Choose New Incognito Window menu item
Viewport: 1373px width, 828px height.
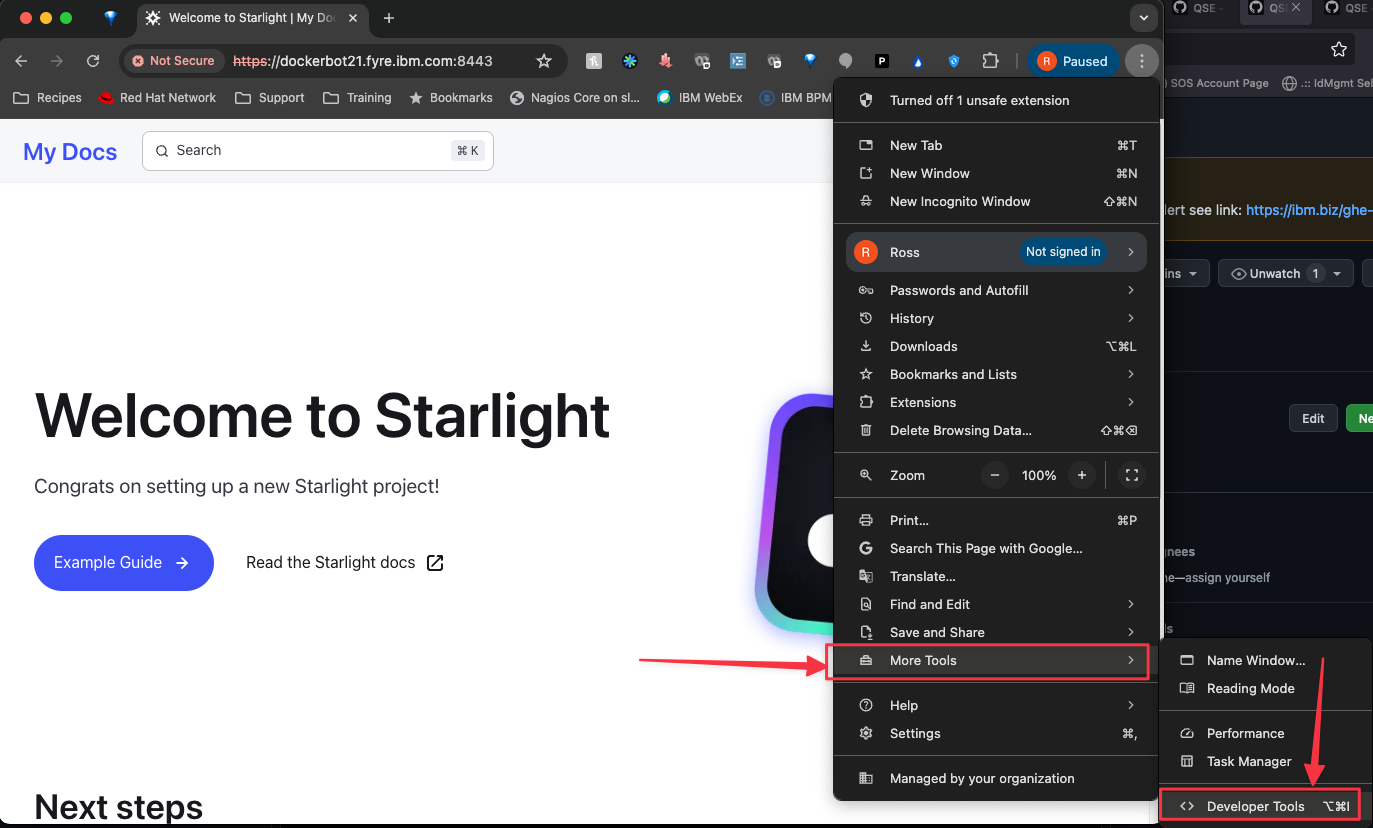pyautogui.click(x=959, y=202)
